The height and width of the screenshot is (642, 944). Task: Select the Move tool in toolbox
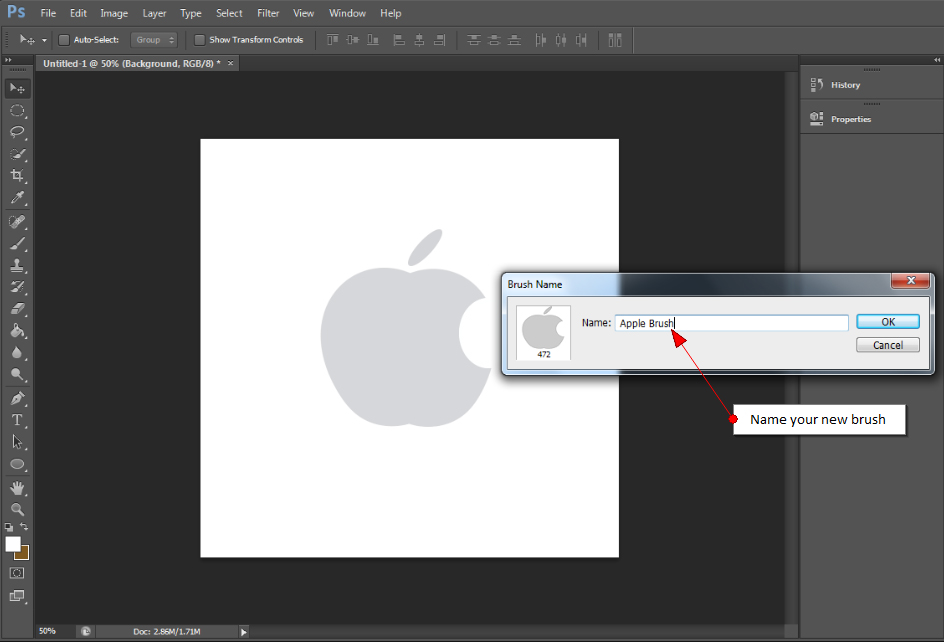pyautogui.click(x=17, y=89)
